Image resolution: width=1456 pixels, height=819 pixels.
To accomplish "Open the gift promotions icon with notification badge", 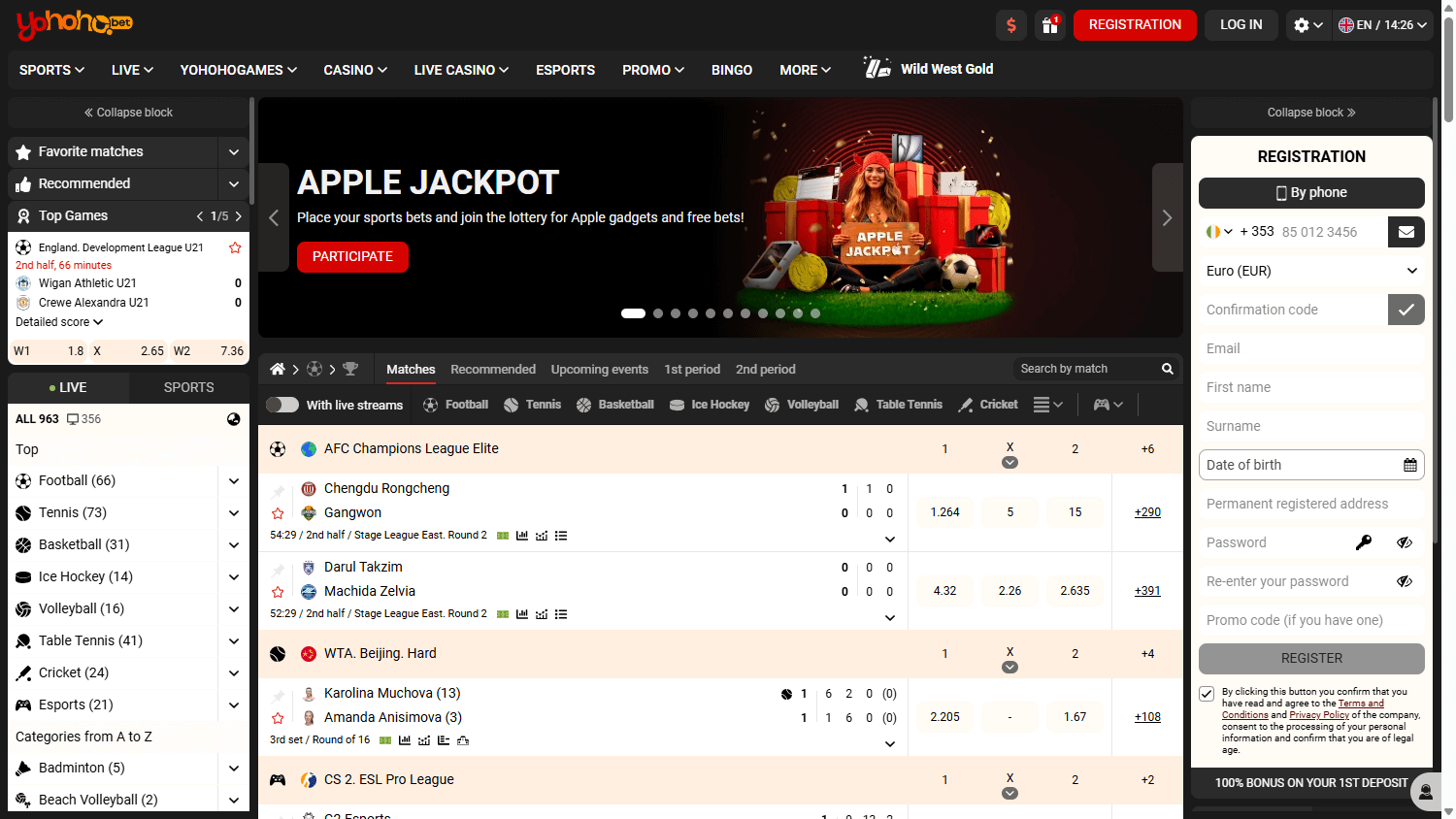I will click(x=1050, y=24).
